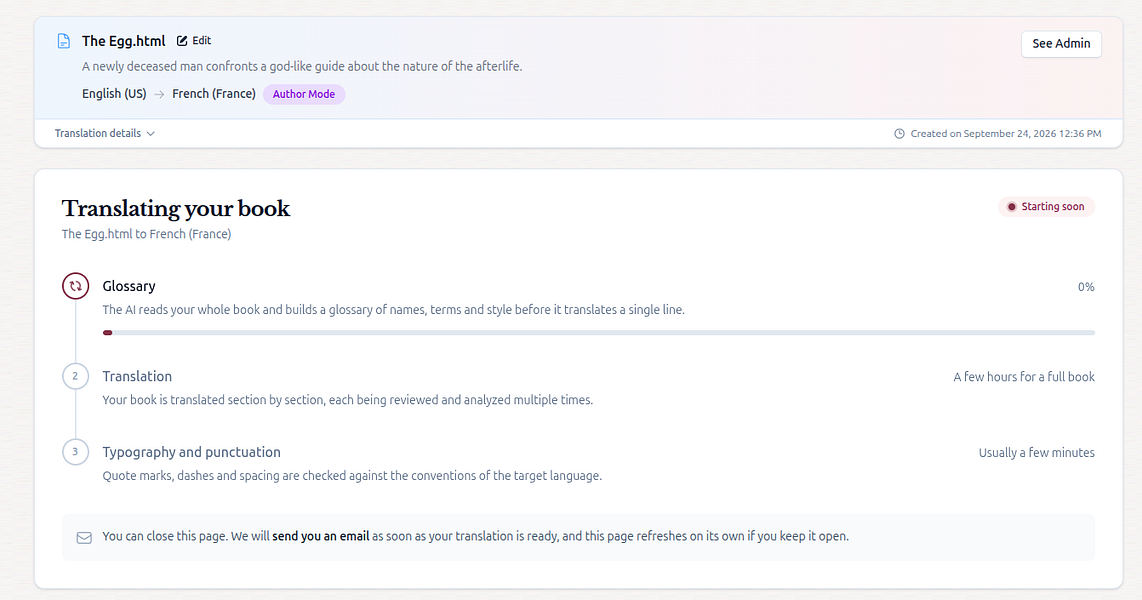Screen dimensions: 1142x600
Task: Click the document file icon beside The Egg.html
Action: (64, 41)
